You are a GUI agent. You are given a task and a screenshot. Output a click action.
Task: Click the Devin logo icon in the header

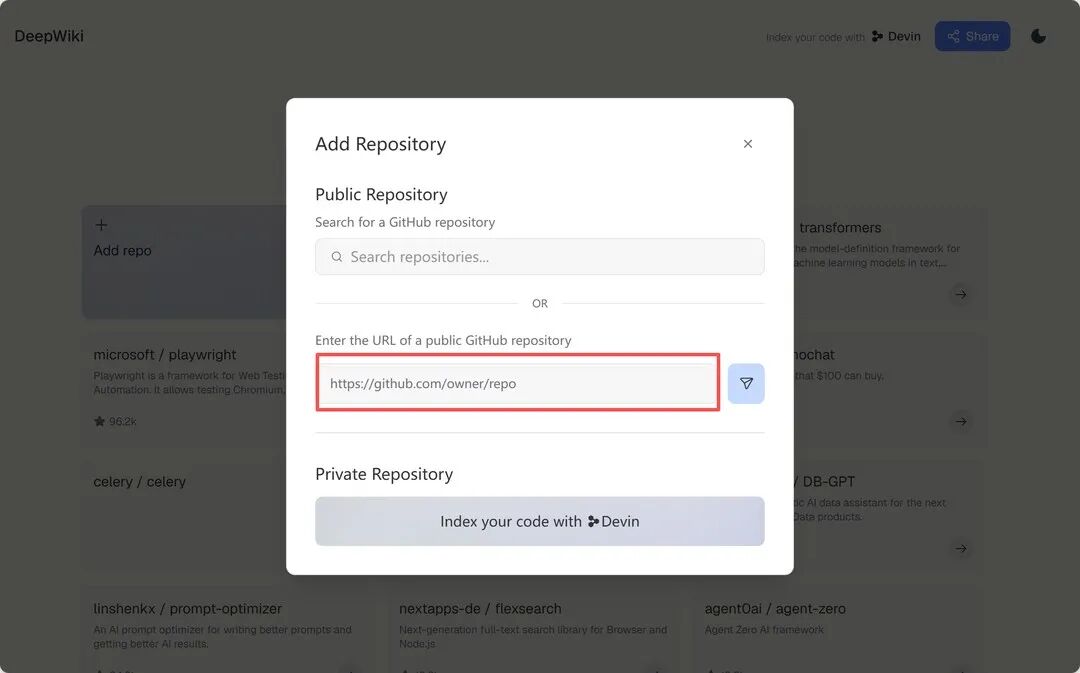click(x=878, y=37)
